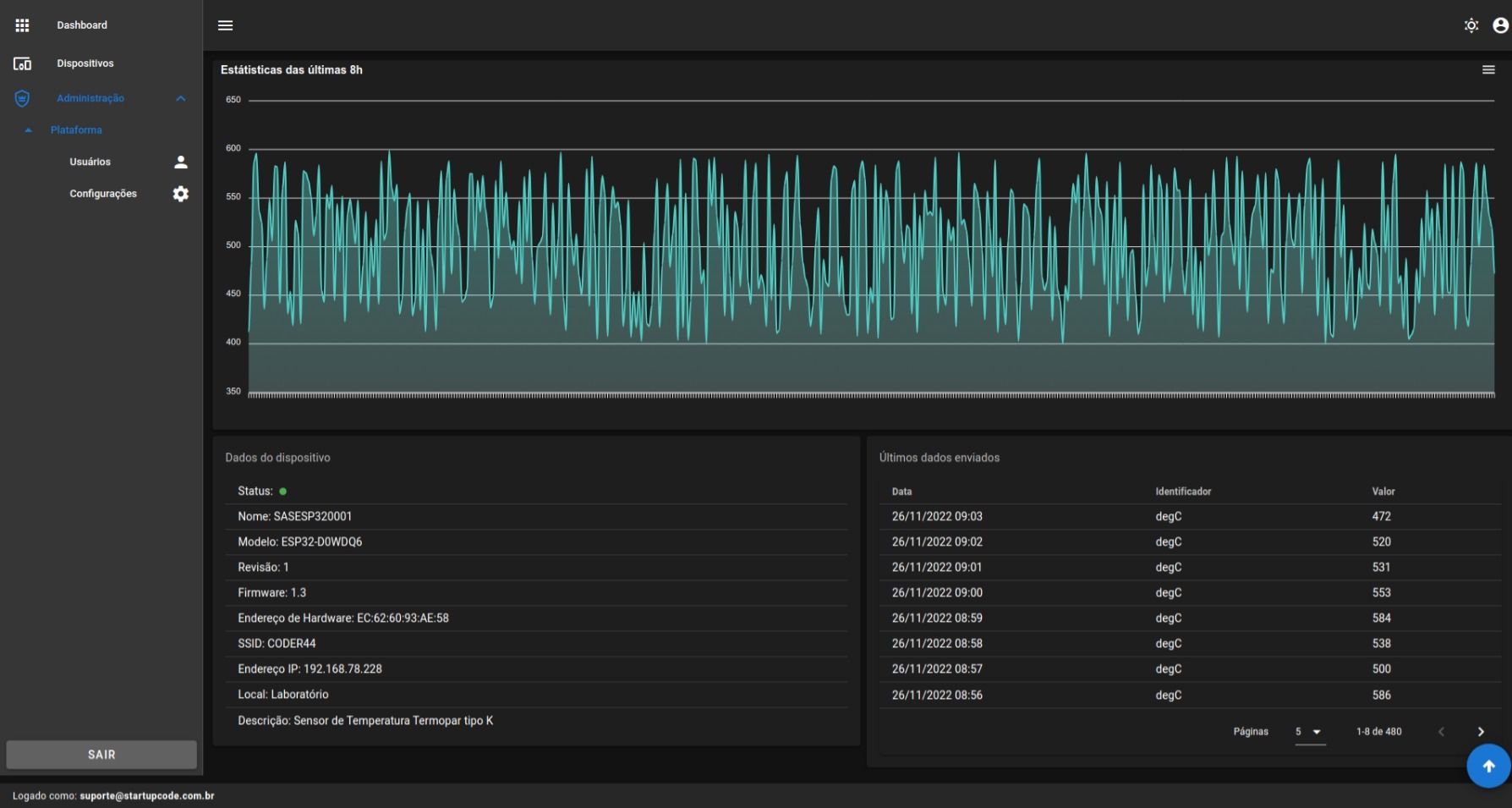Select the Dispositivos devices icon
This screenshot has width=1512, height=808.
coord(23,63)
